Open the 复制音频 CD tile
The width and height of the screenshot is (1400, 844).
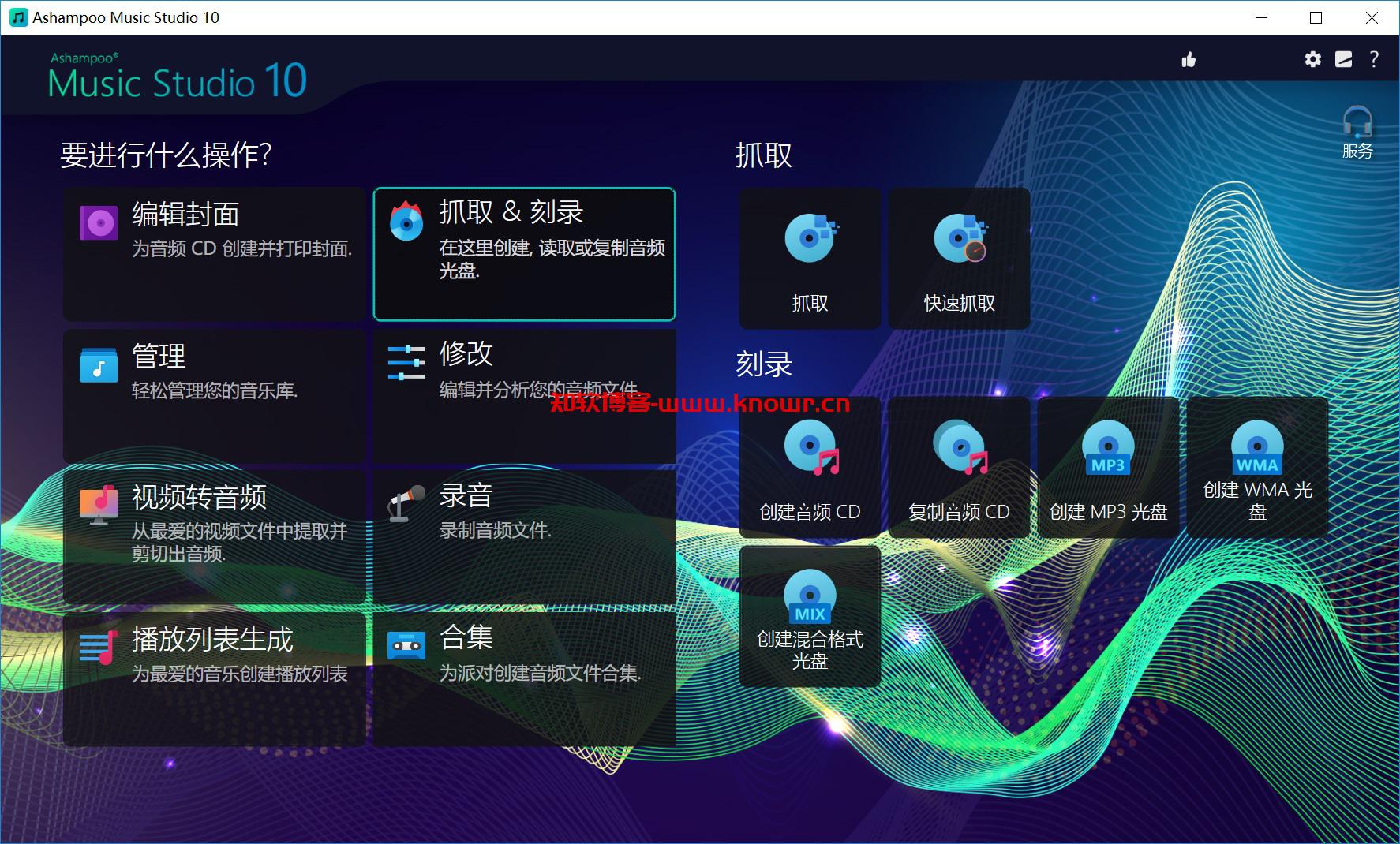959,468
